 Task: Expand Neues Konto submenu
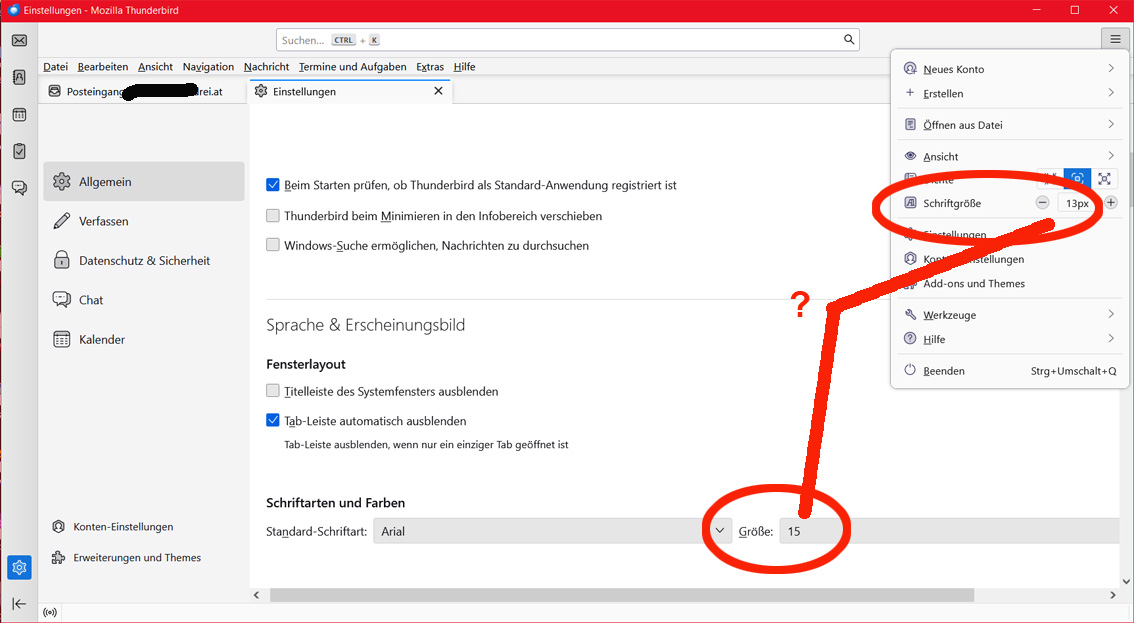coord(1010,69)
